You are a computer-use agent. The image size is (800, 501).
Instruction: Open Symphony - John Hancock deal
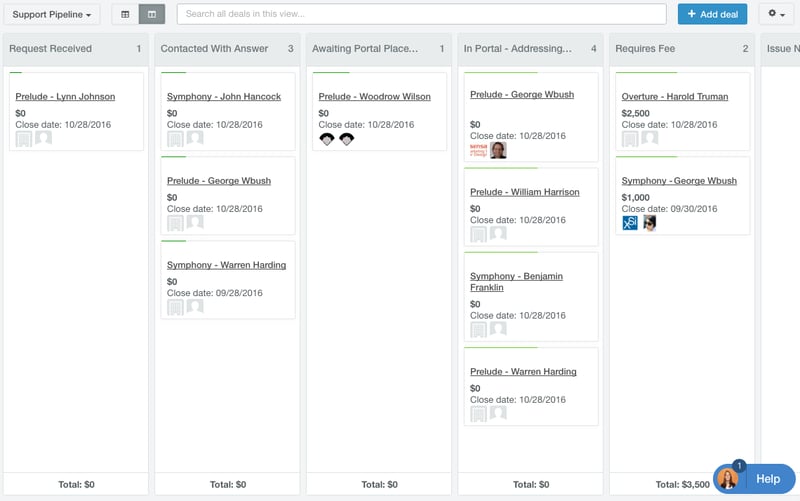pos(224,97)
